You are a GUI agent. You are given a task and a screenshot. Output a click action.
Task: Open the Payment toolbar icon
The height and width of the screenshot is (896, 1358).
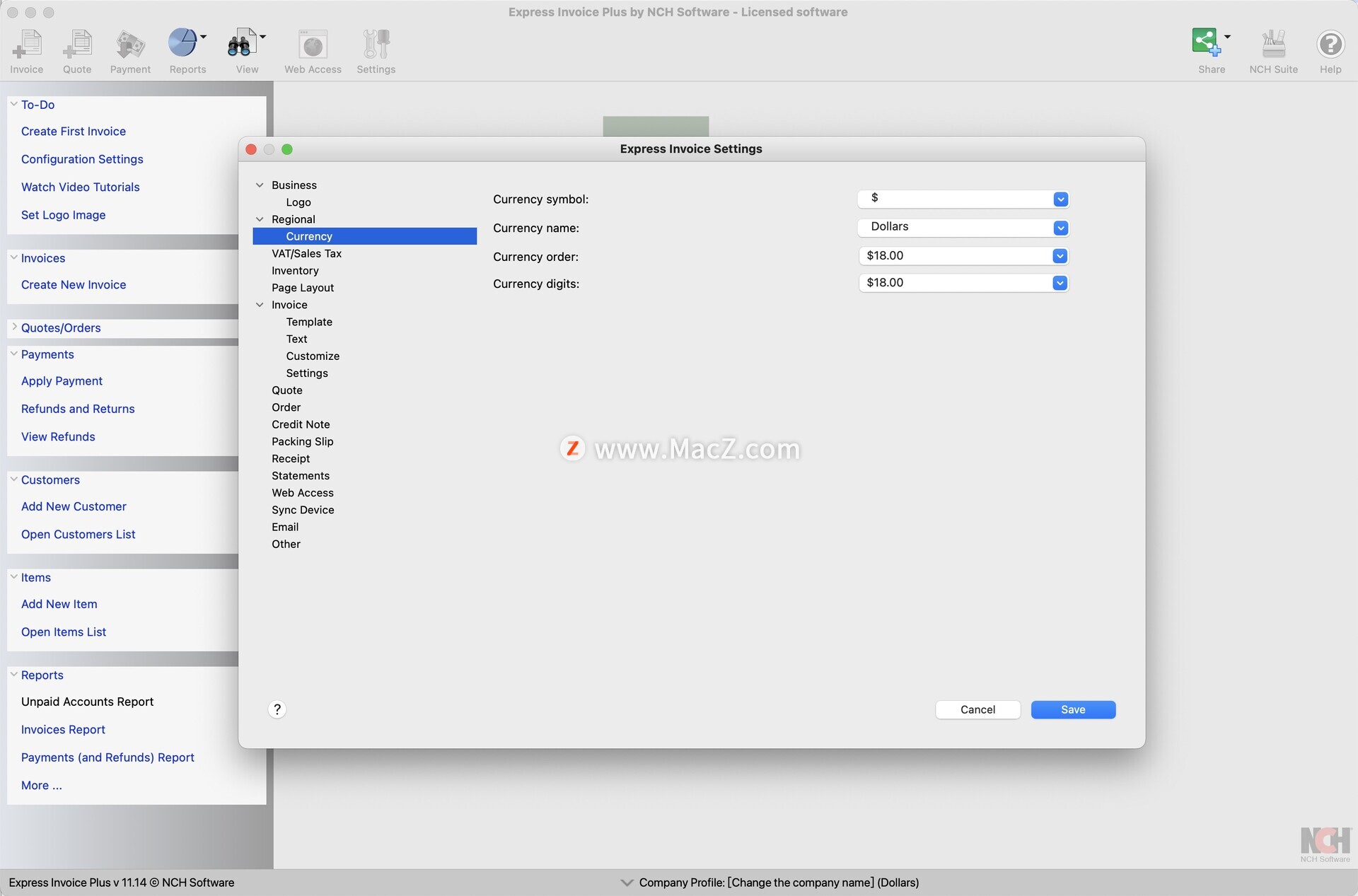click(130, 44)
